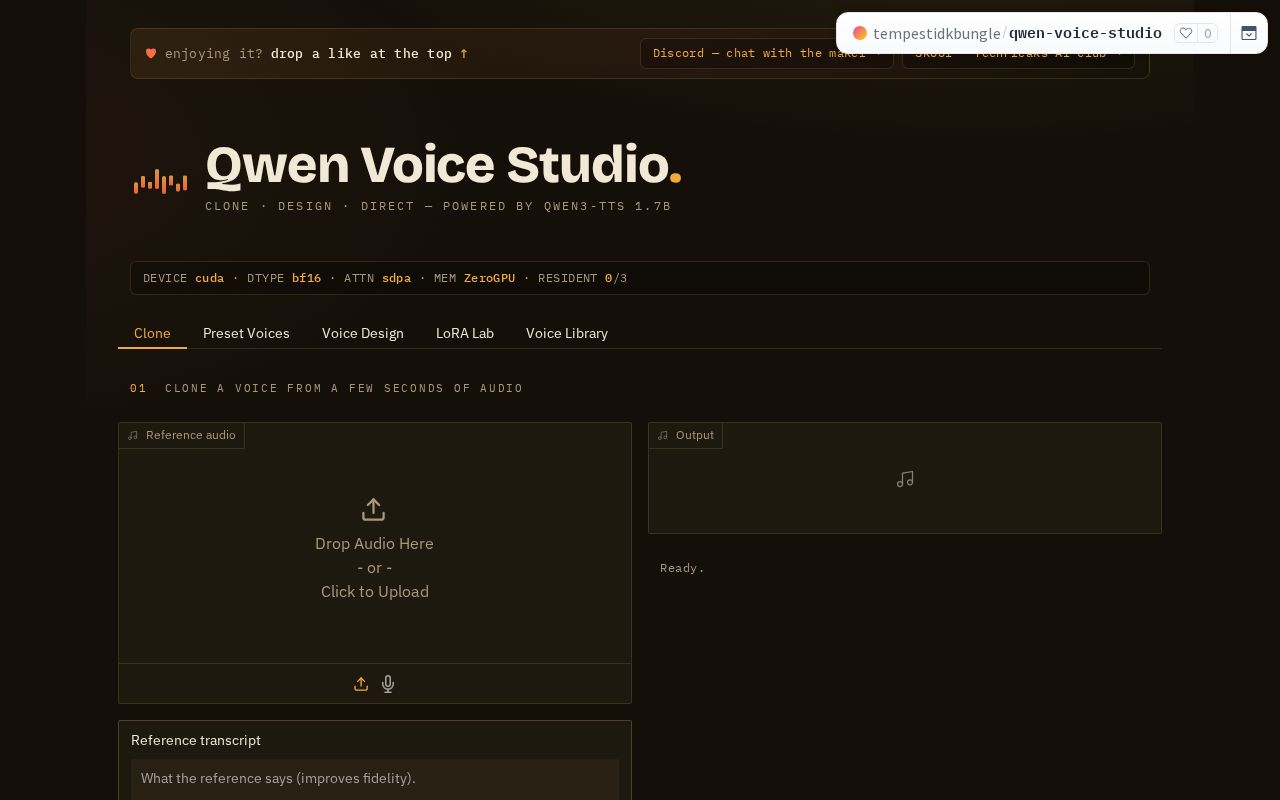Click the ATTN sdpa status value

[396, 278]
